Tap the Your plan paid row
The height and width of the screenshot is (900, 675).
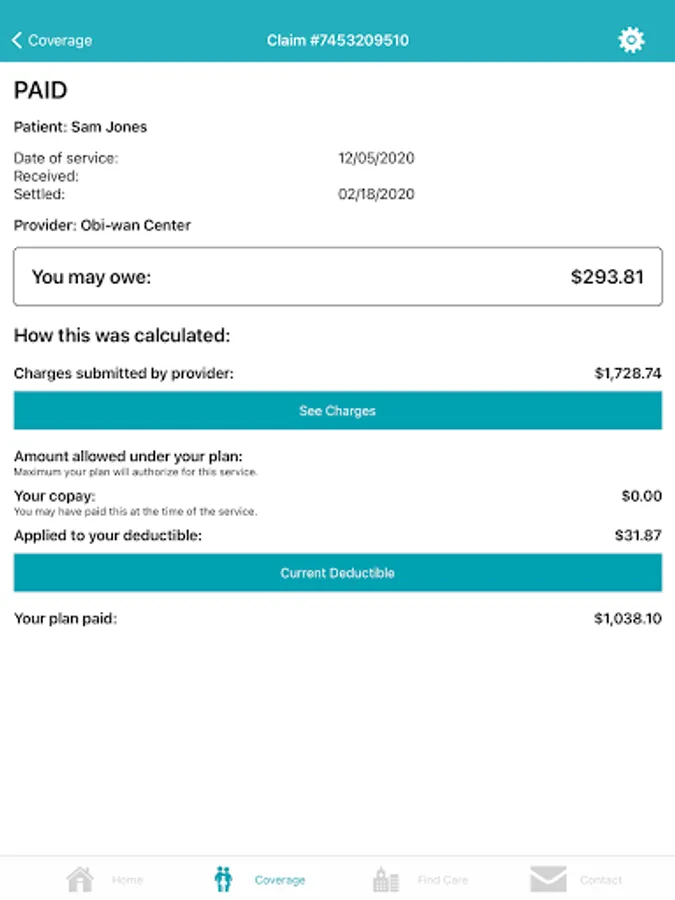coord(338,618)
